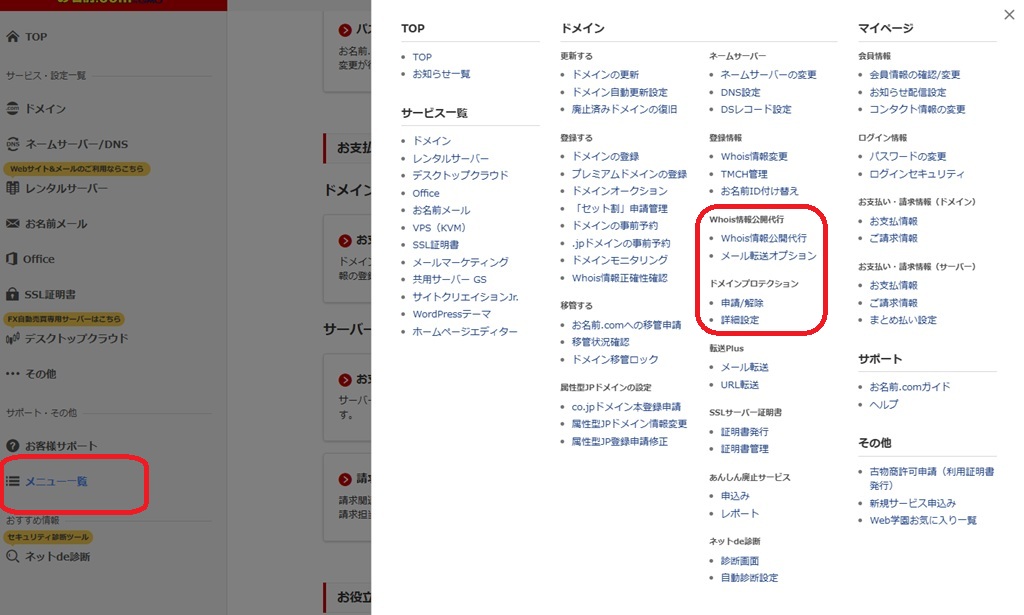Click the three-dots icon beside その他
1024x615 pixels.
pos(12,374)
